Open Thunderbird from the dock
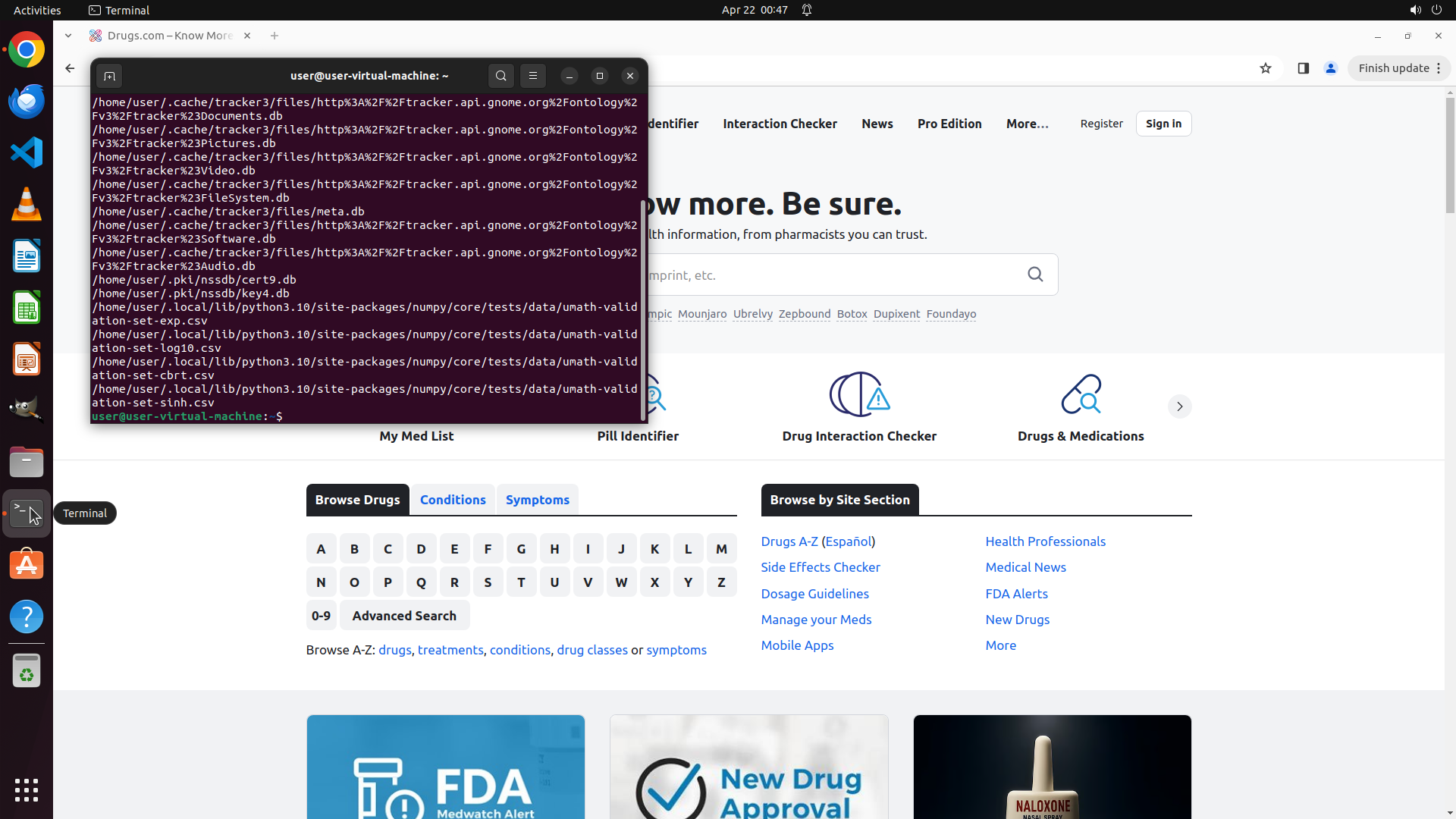This screenshot has width=1456, height=819. coord(27,101)
